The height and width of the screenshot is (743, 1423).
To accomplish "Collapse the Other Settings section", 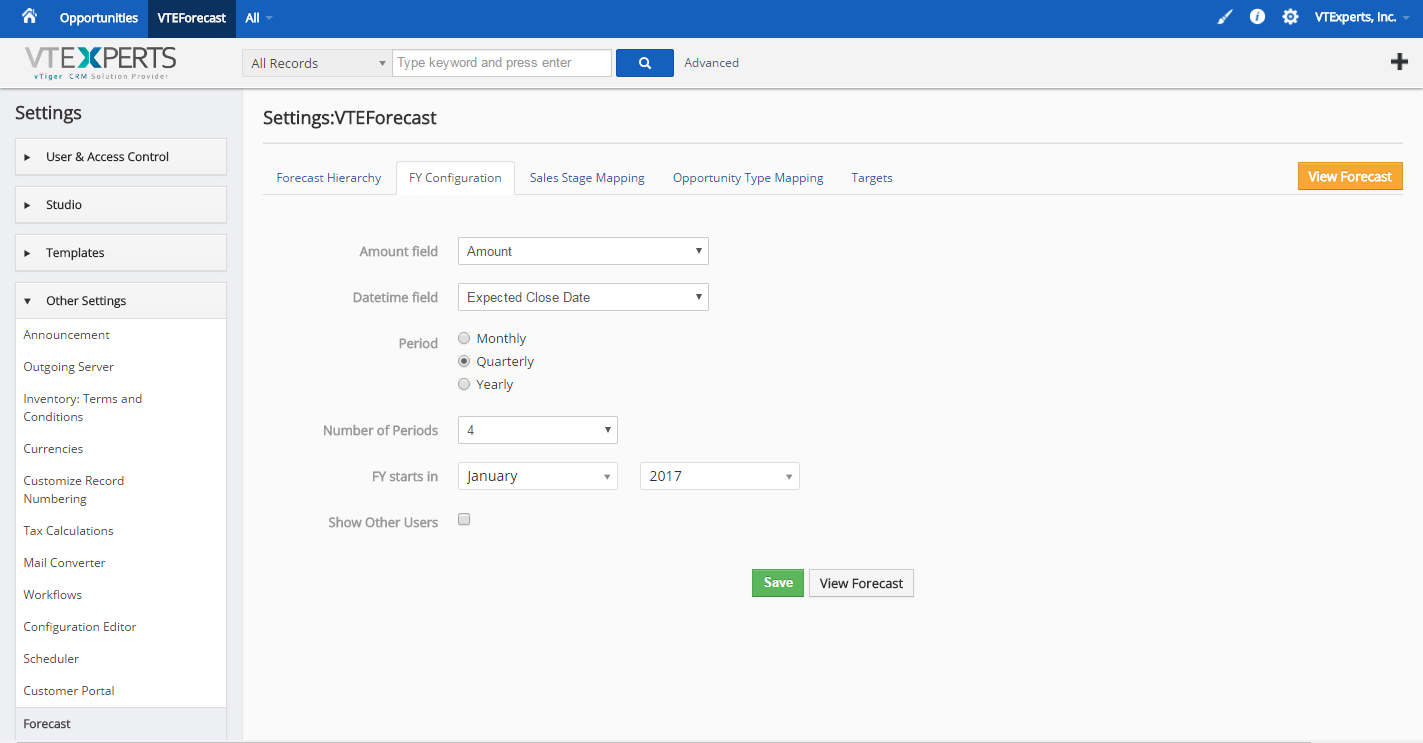I will click(121, 301).
